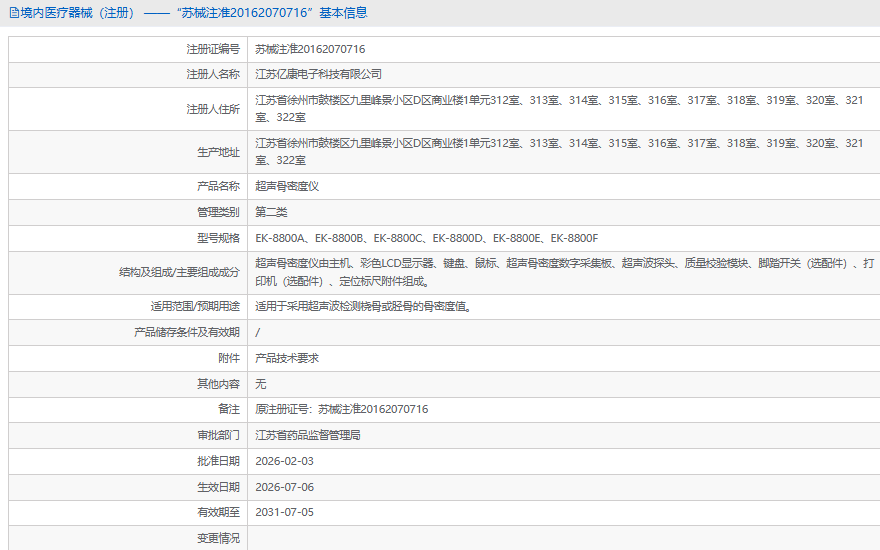Image resolution: width=880 pixels, height=550 pixels.
Task: Click the 其他内容 label
Action: click(218, 384)
